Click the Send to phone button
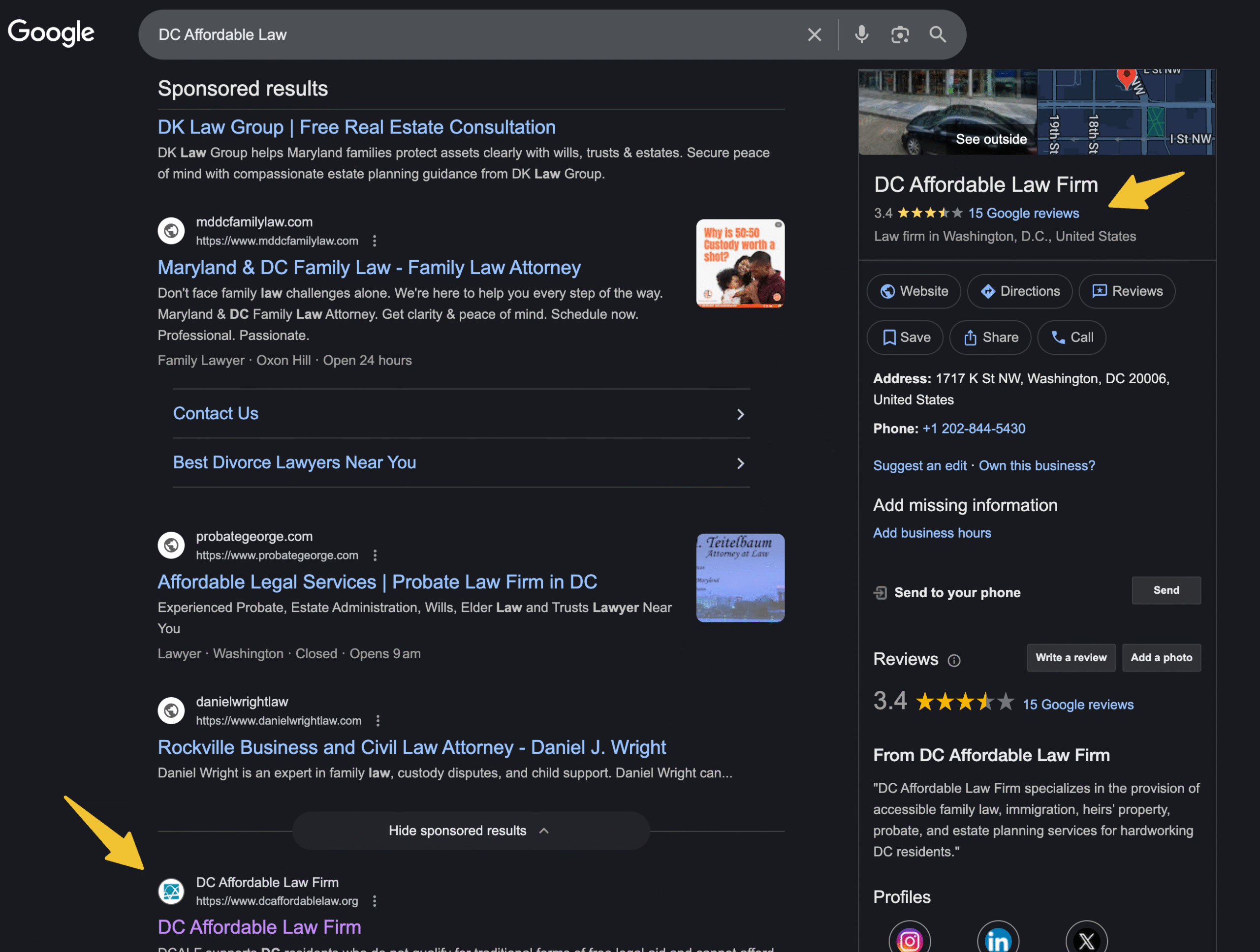This screenshot has height=952, width=1260. tap(1165, 590)
